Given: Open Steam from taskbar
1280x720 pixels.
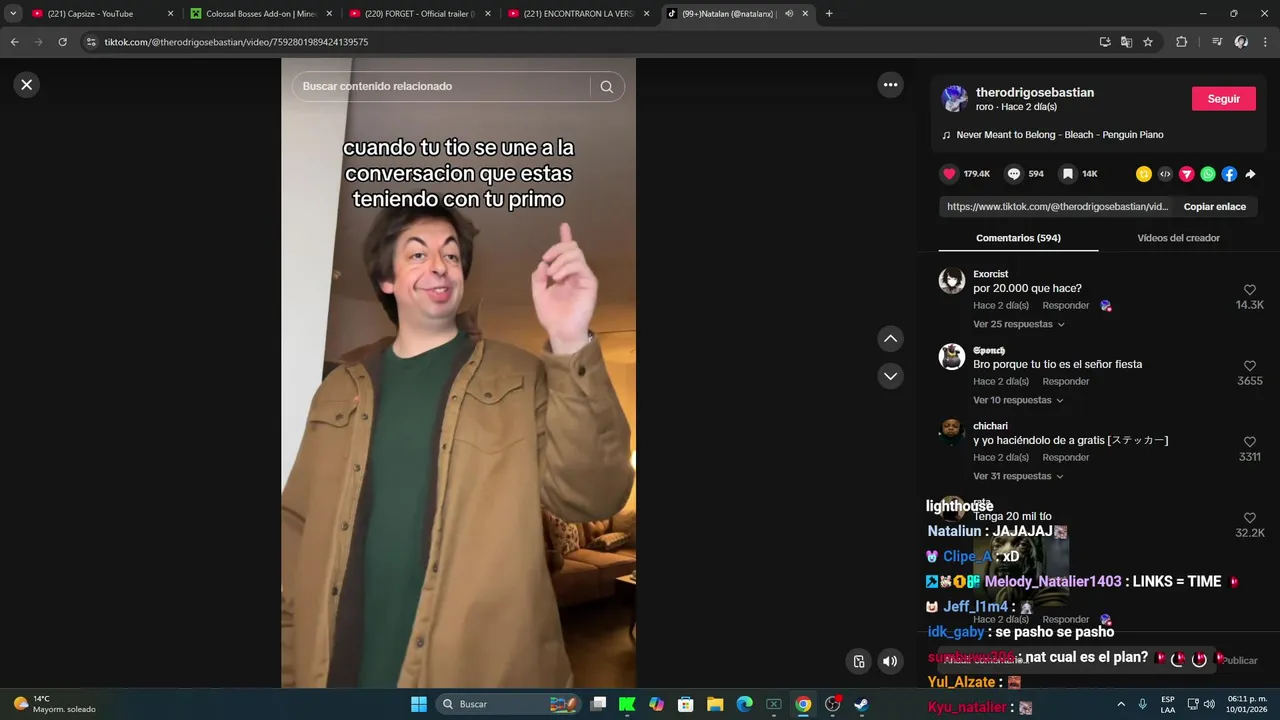Looking at the screenshot, I should point(861,704).
